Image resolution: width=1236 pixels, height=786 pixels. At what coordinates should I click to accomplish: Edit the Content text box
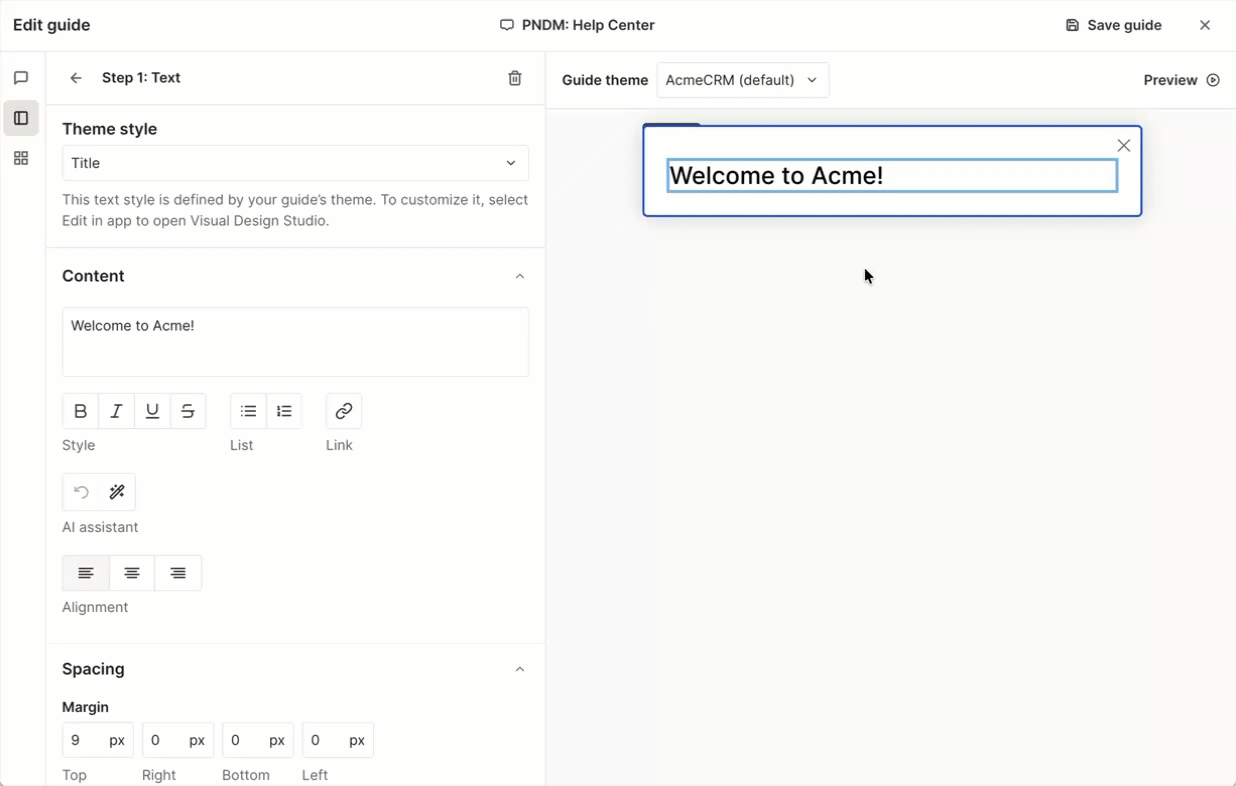[x=295, y=342]
